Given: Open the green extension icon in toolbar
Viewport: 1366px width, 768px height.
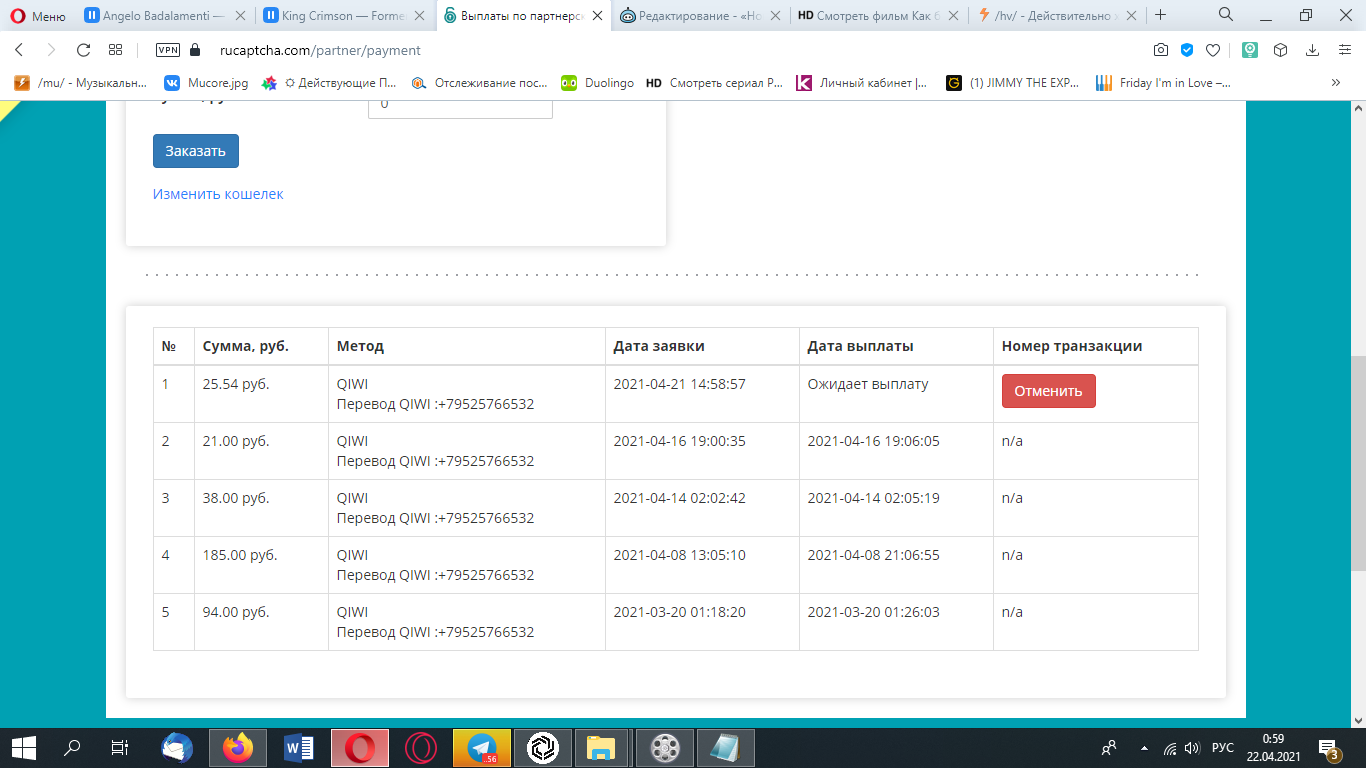Looking at the screenshot, I should [x=1250, y=50].
